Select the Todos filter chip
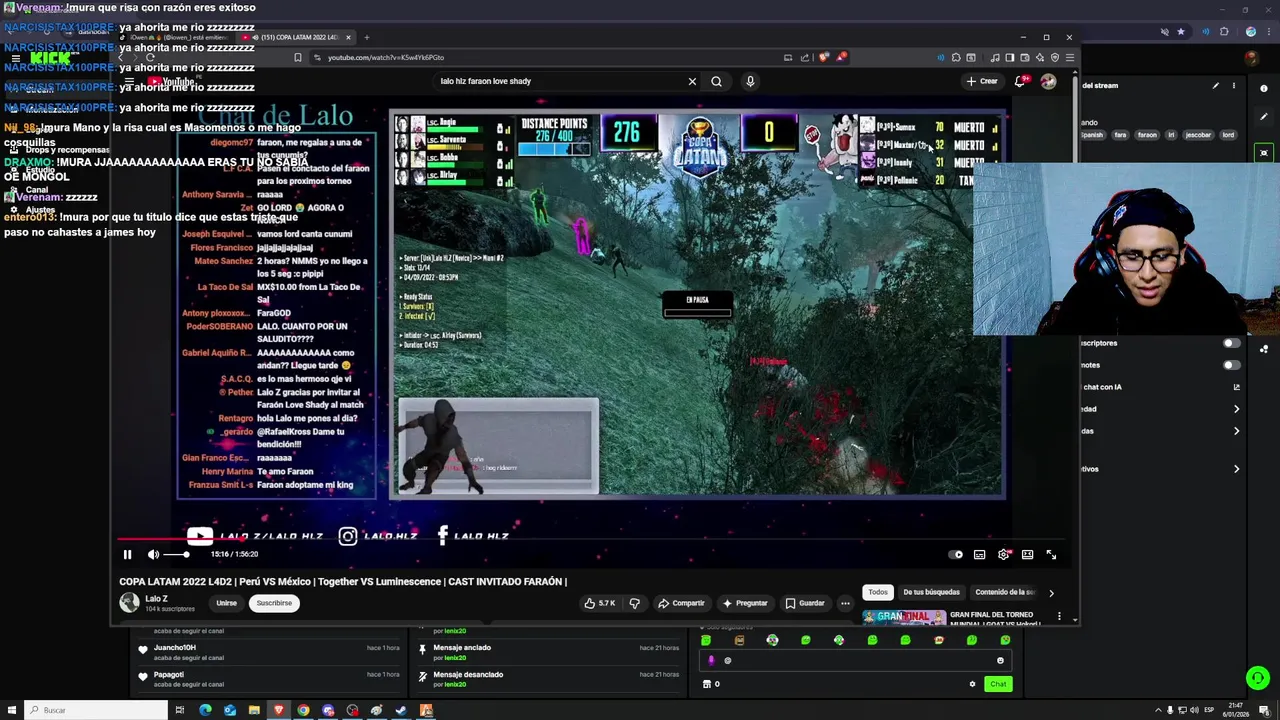The height and width of the screenshot is (720, 1280). point(878,592)
